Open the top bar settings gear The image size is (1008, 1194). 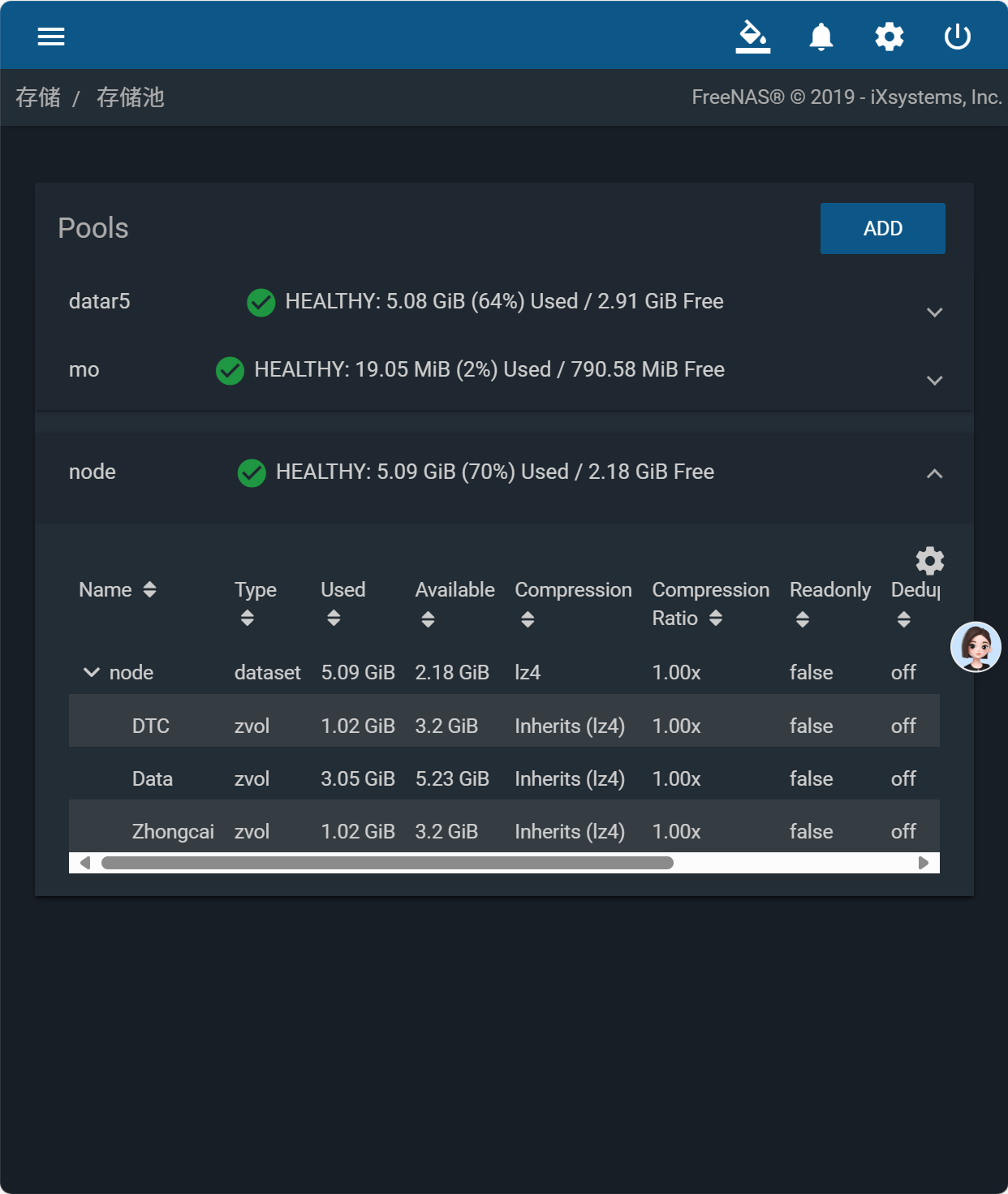click(x=890, y=37)
